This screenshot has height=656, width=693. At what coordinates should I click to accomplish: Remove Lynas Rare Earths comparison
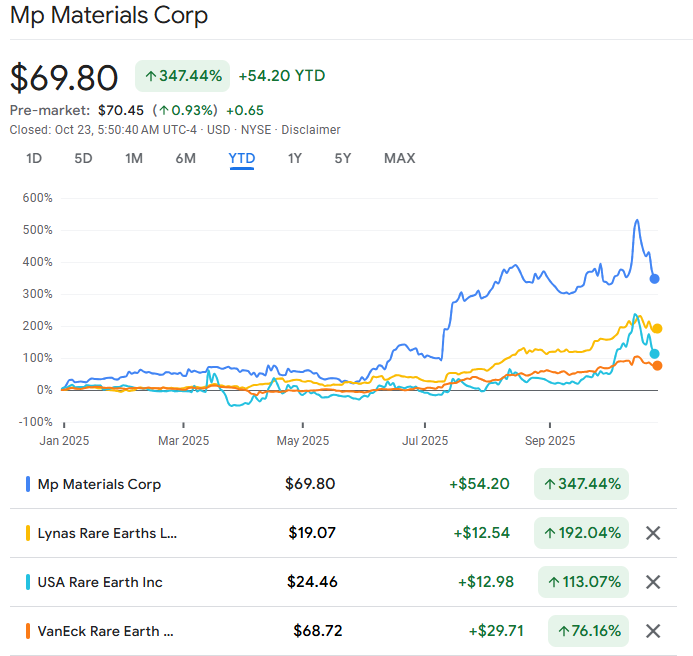tap(653, 533)
